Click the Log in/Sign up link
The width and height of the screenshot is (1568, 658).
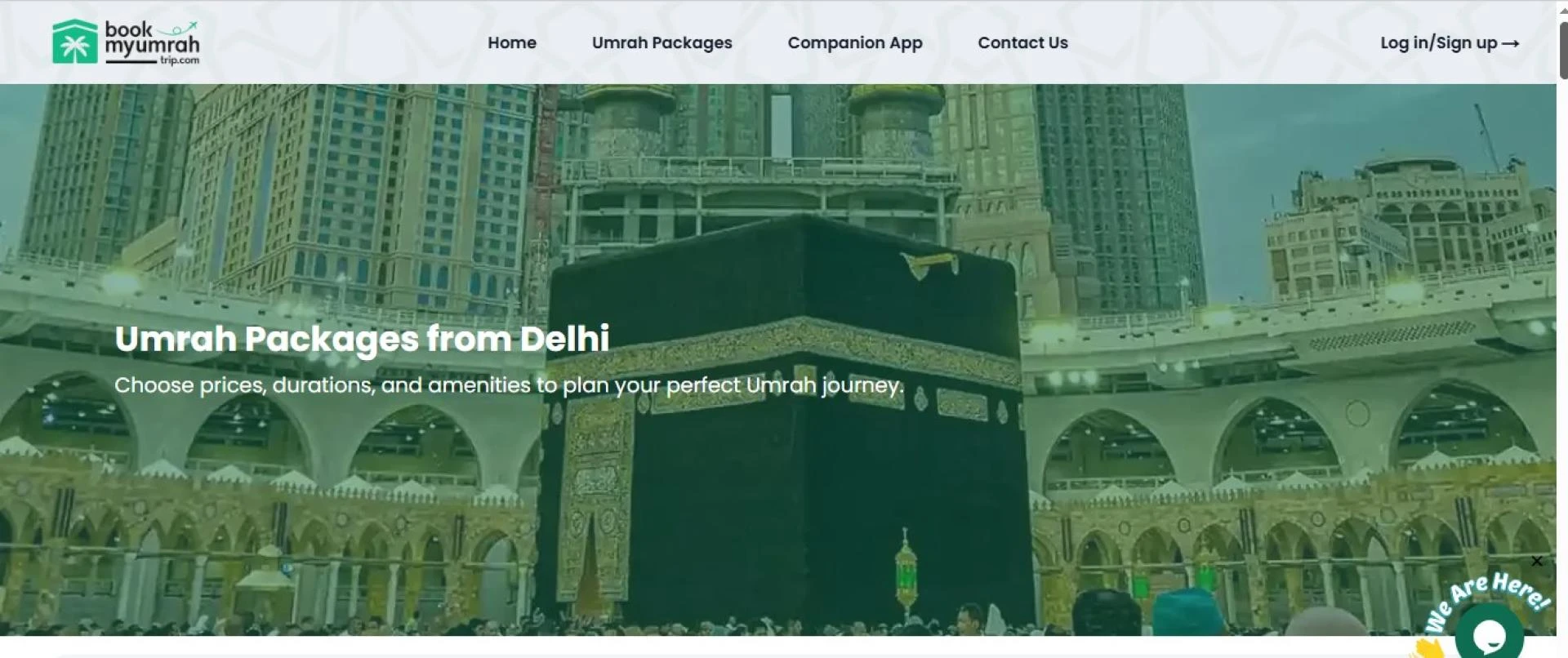[x=1450, y=42]
